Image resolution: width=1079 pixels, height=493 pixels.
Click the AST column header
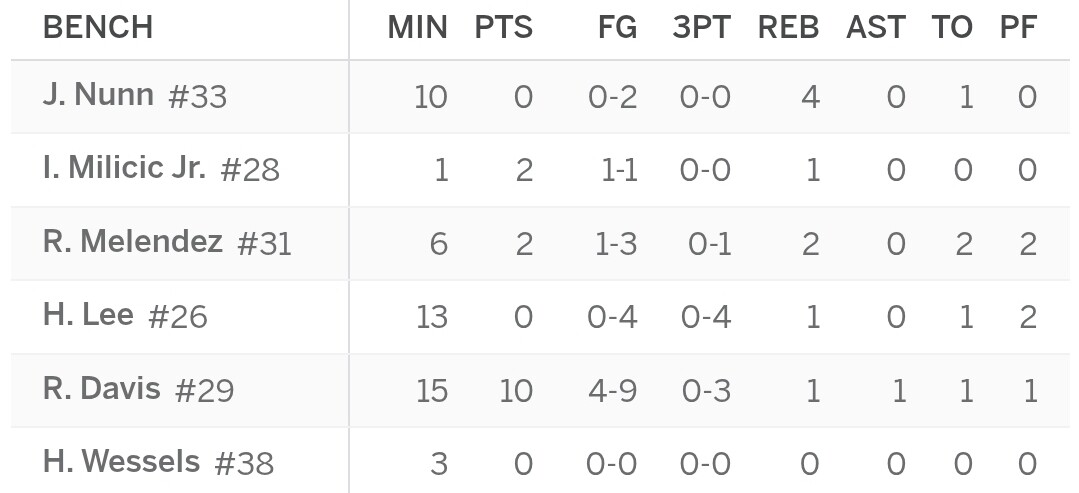pyautogui.click(x=875, y=28)
